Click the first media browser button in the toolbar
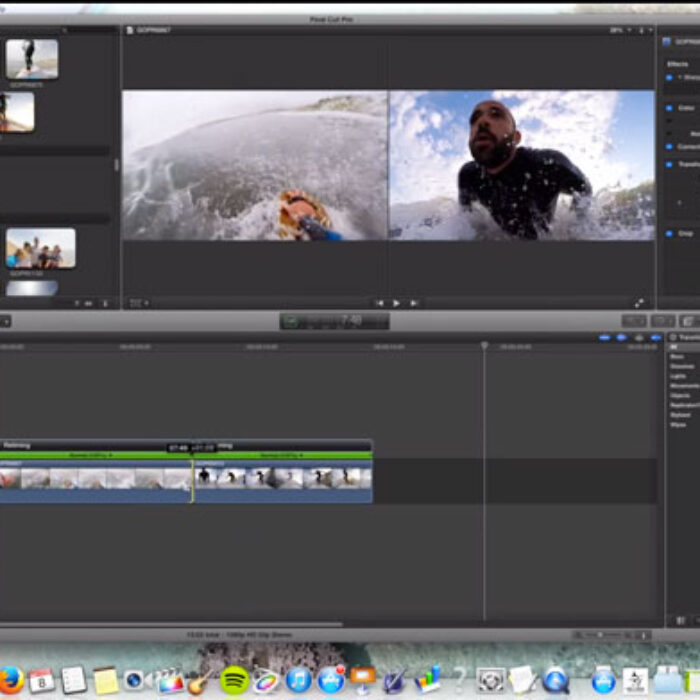The width and height of the screenshot is (700, 700). pos(634,321)
